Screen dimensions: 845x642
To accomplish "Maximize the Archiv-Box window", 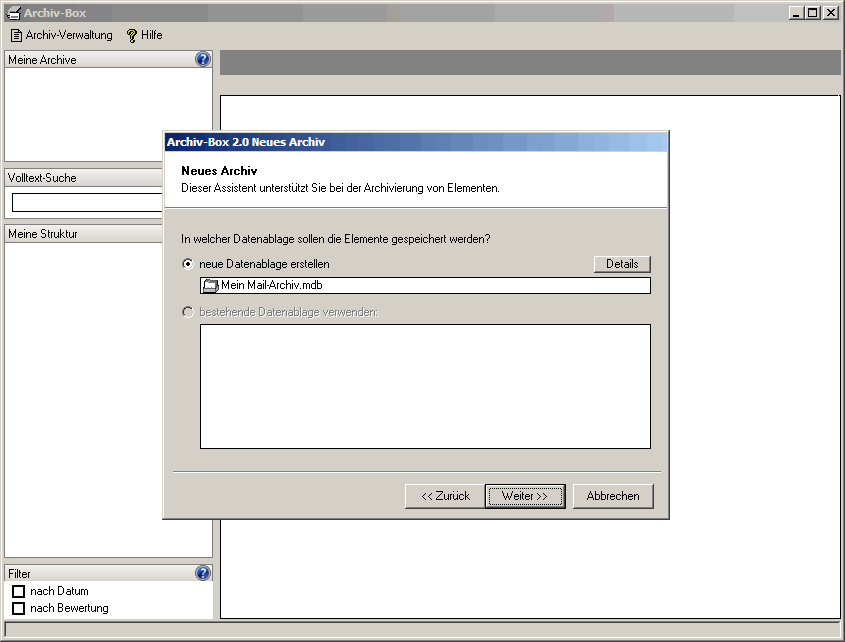I will pyautogui.click(x=812, y=13).
